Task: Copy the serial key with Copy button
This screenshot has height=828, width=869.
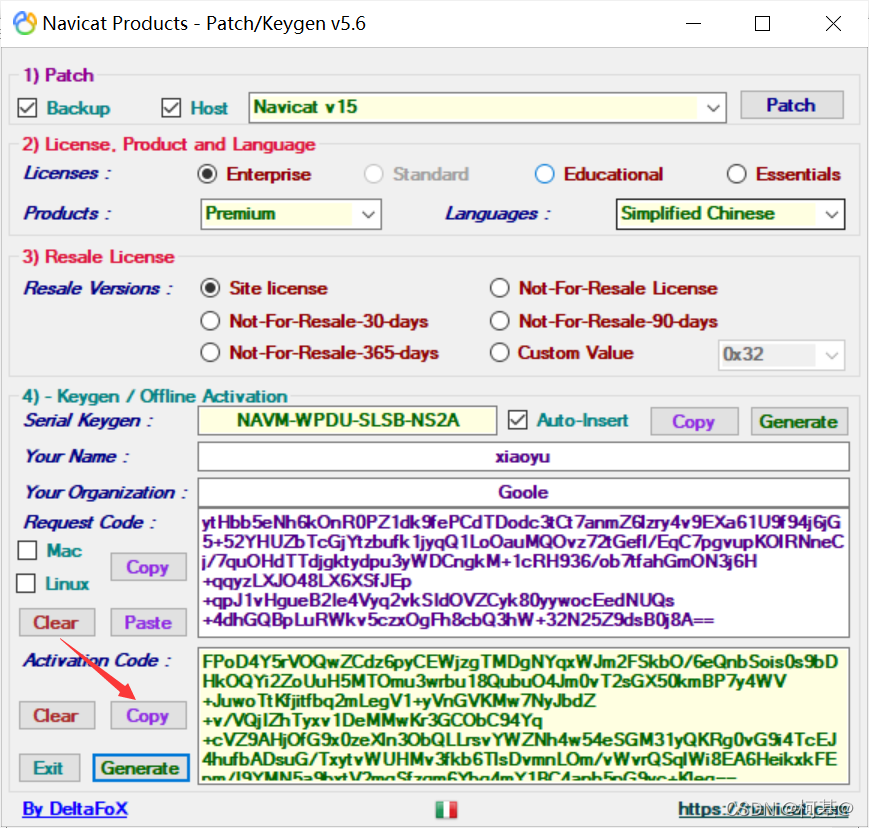Action: [x=694, y=422]
